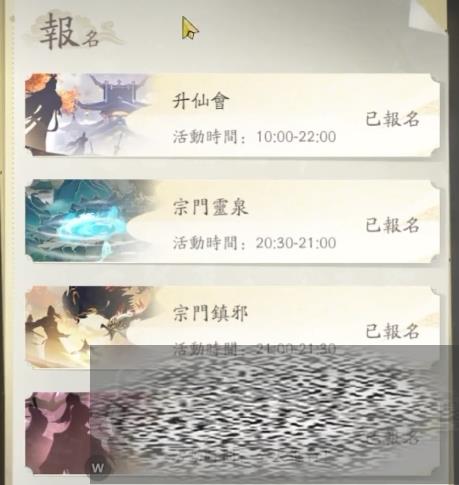Click the yellow arrow cursor icon
The width and height of the screenshot is (459, 485).
coord(190,28)
